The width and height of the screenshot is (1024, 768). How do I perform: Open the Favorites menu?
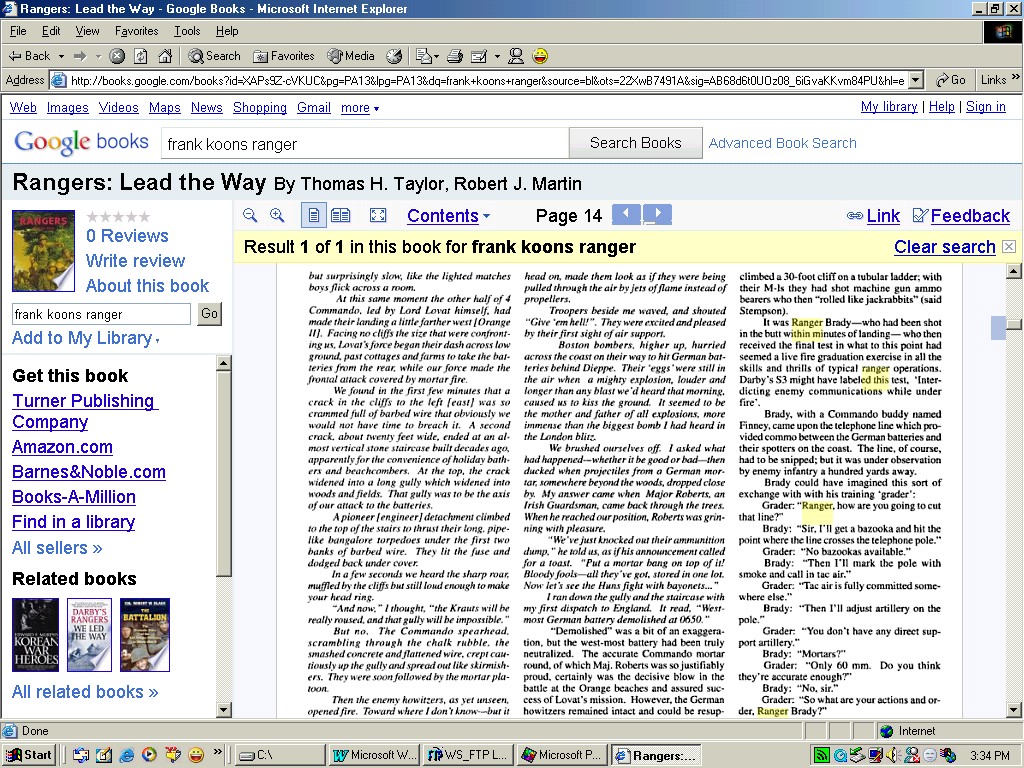(136, 31)
